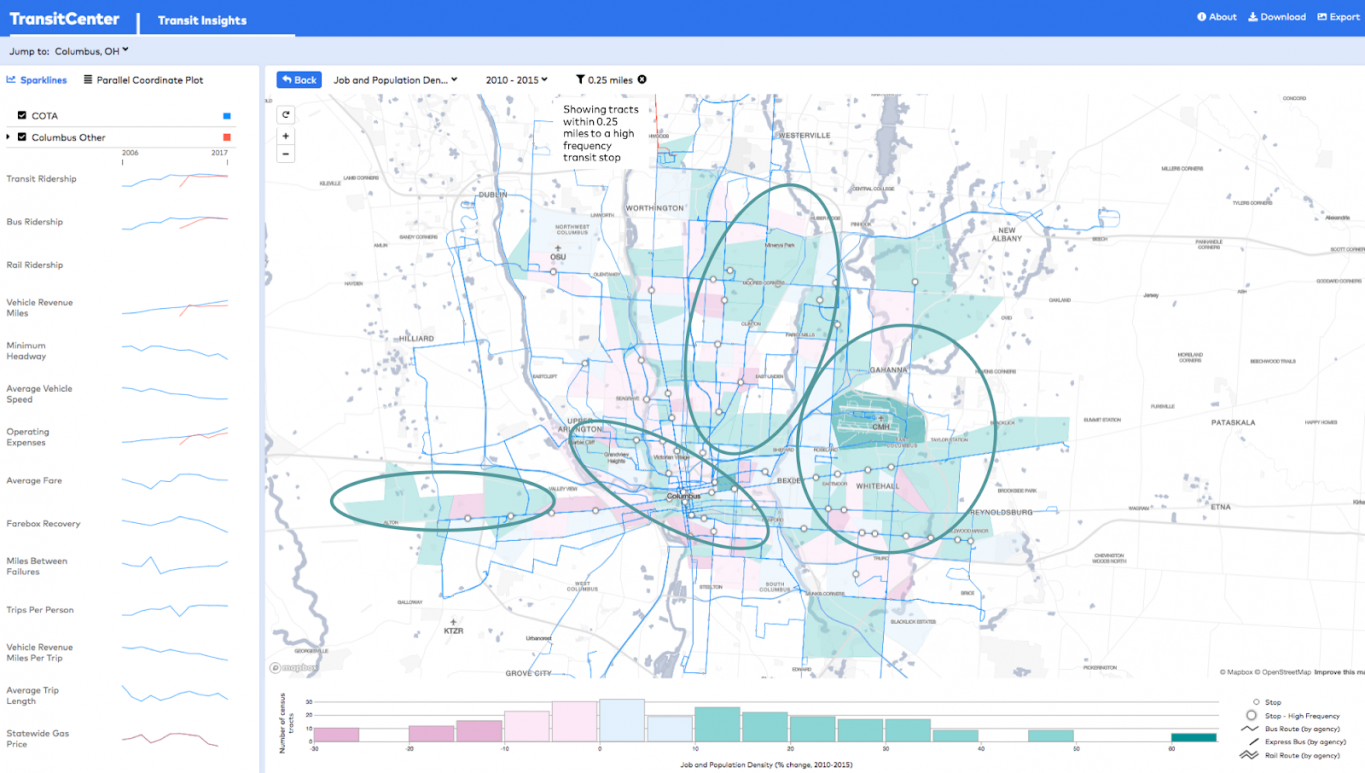The image size is (1365, 773).
Task: Switch to the Sparklines tab
Action: (x=37, y=80)
